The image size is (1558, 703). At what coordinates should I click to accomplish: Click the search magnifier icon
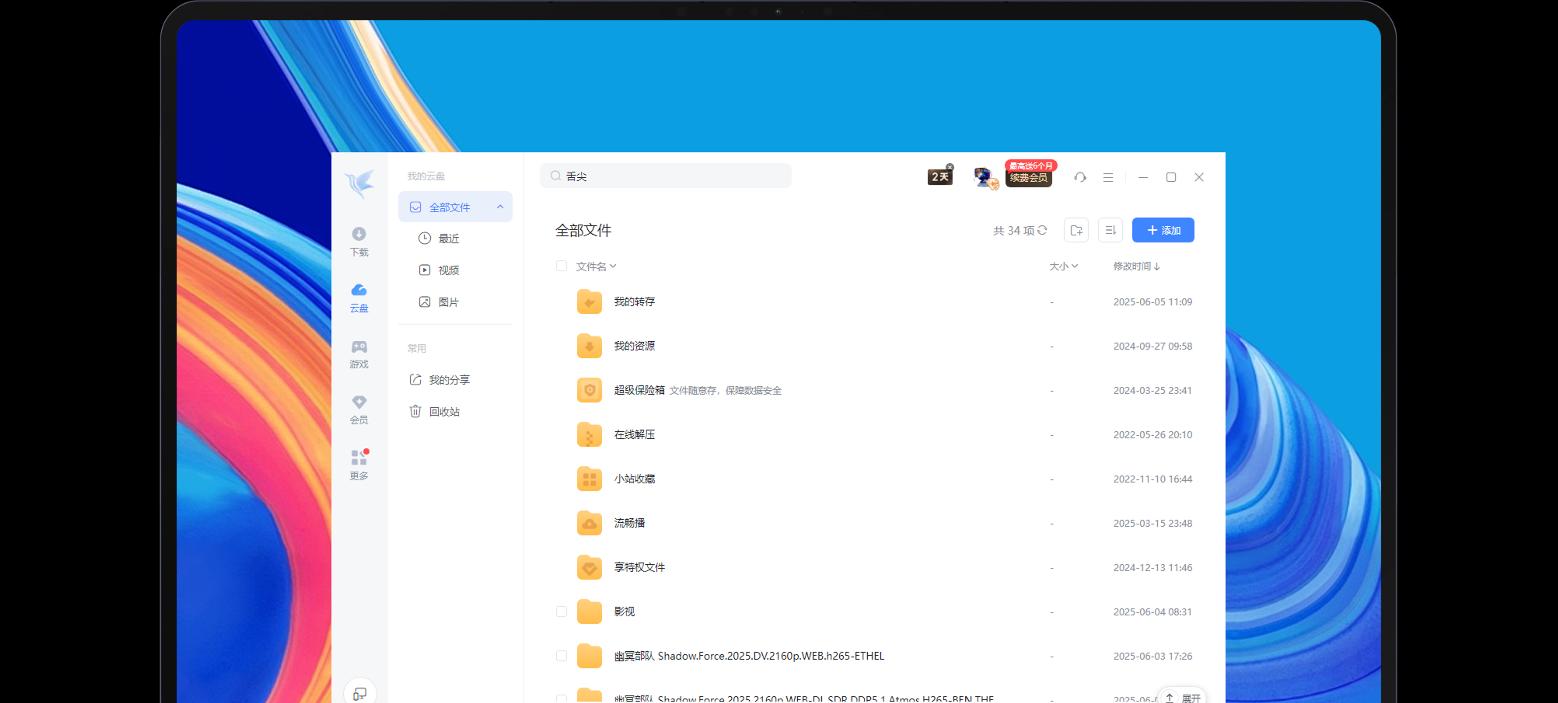pos(556,176)
